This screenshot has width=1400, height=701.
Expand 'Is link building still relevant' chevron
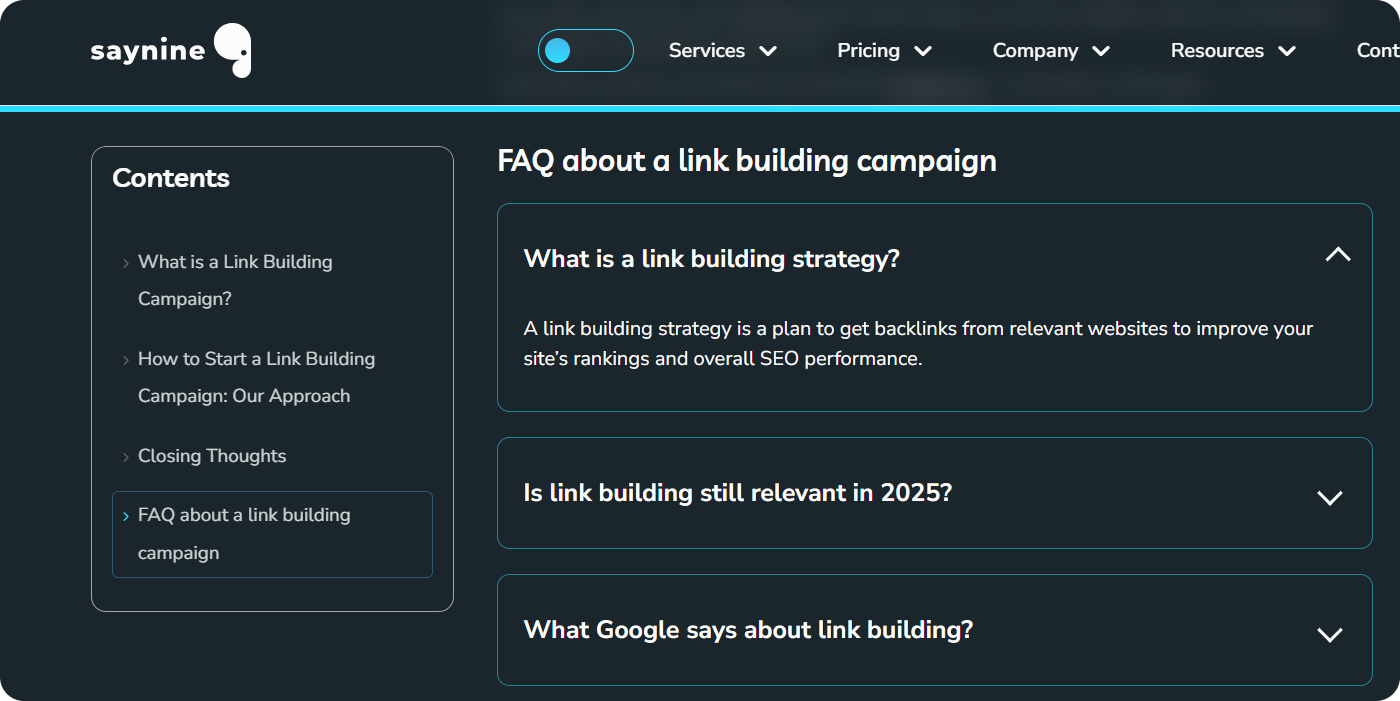(x=1329, y=498)
